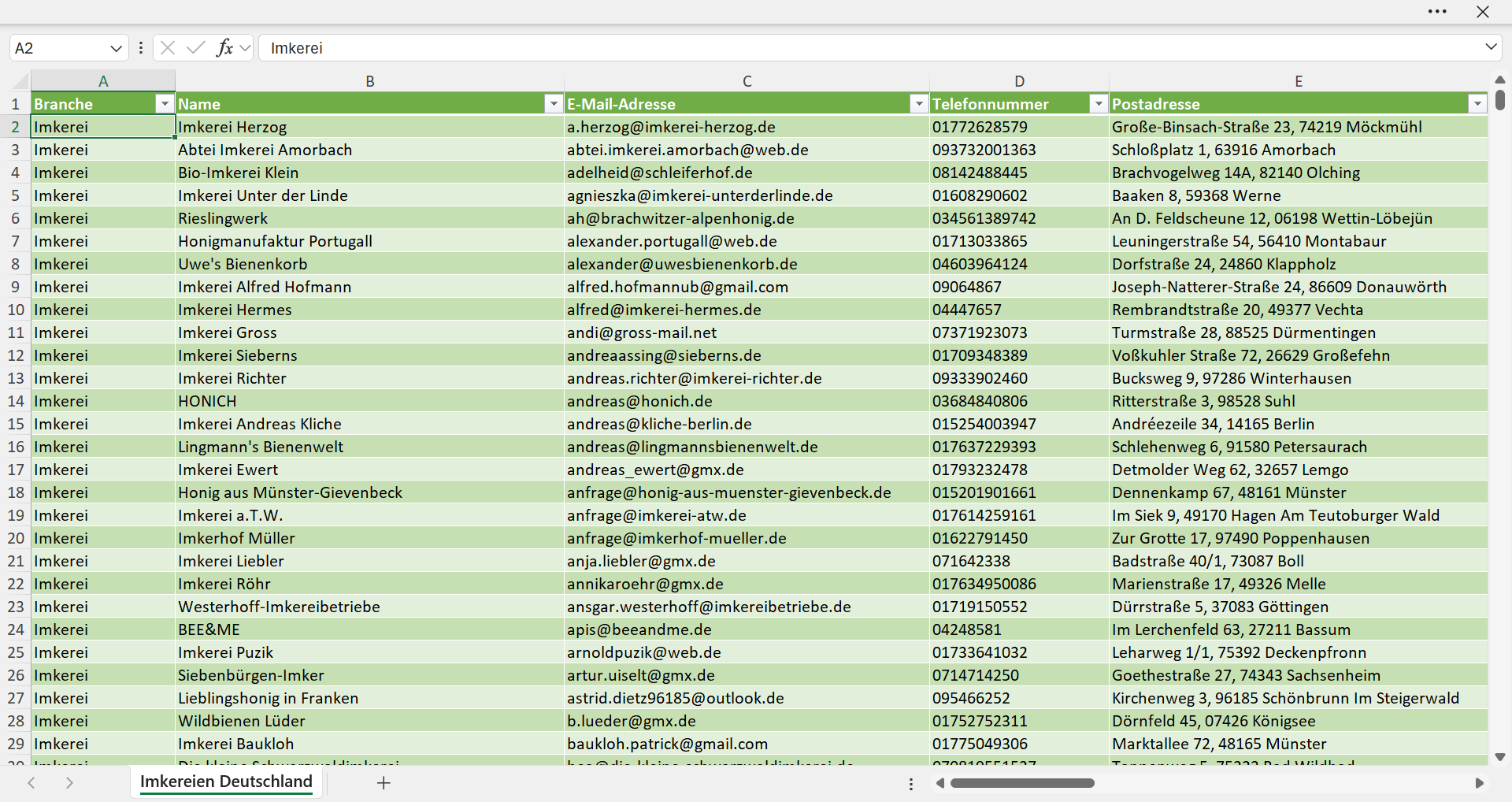Click the vertical scrollbar thumb
This screenshot has height=802, width=1512.
tap(1500, 100)
